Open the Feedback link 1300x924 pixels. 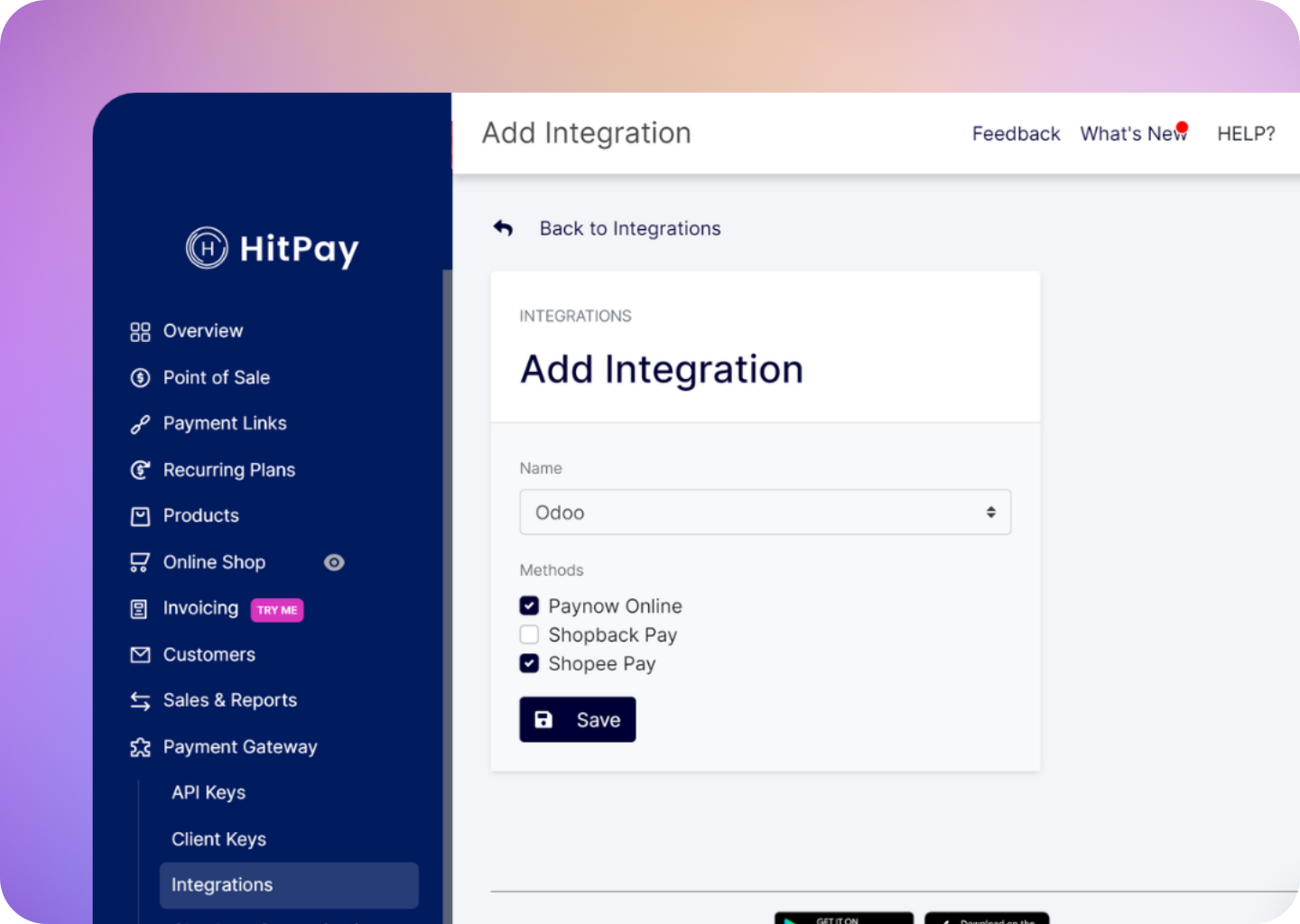click(1016, 134)
